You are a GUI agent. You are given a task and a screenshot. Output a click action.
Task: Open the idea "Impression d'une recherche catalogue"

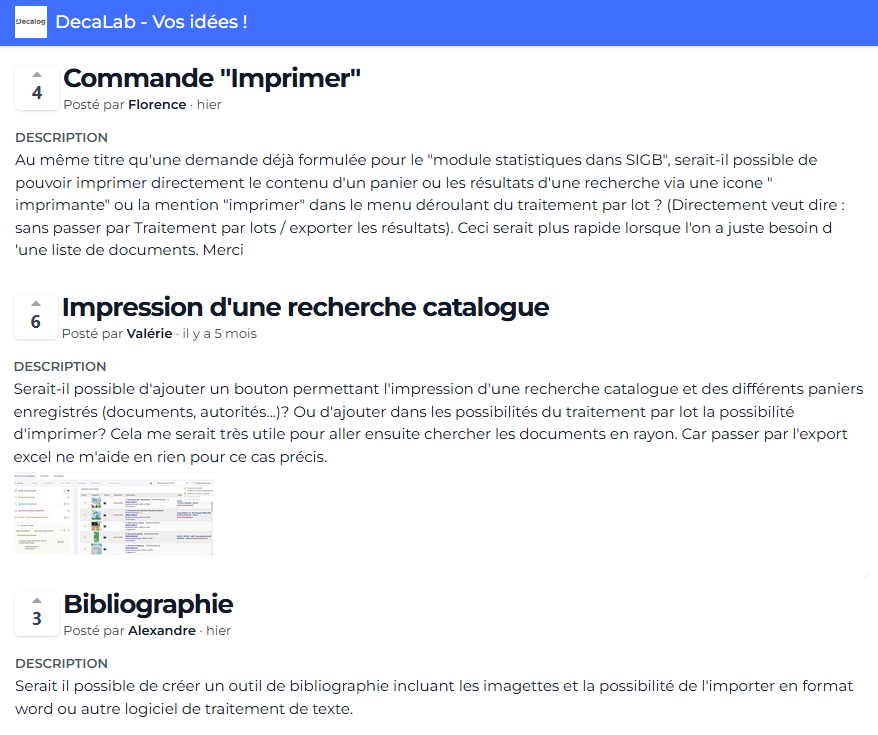tap(304, 307)
